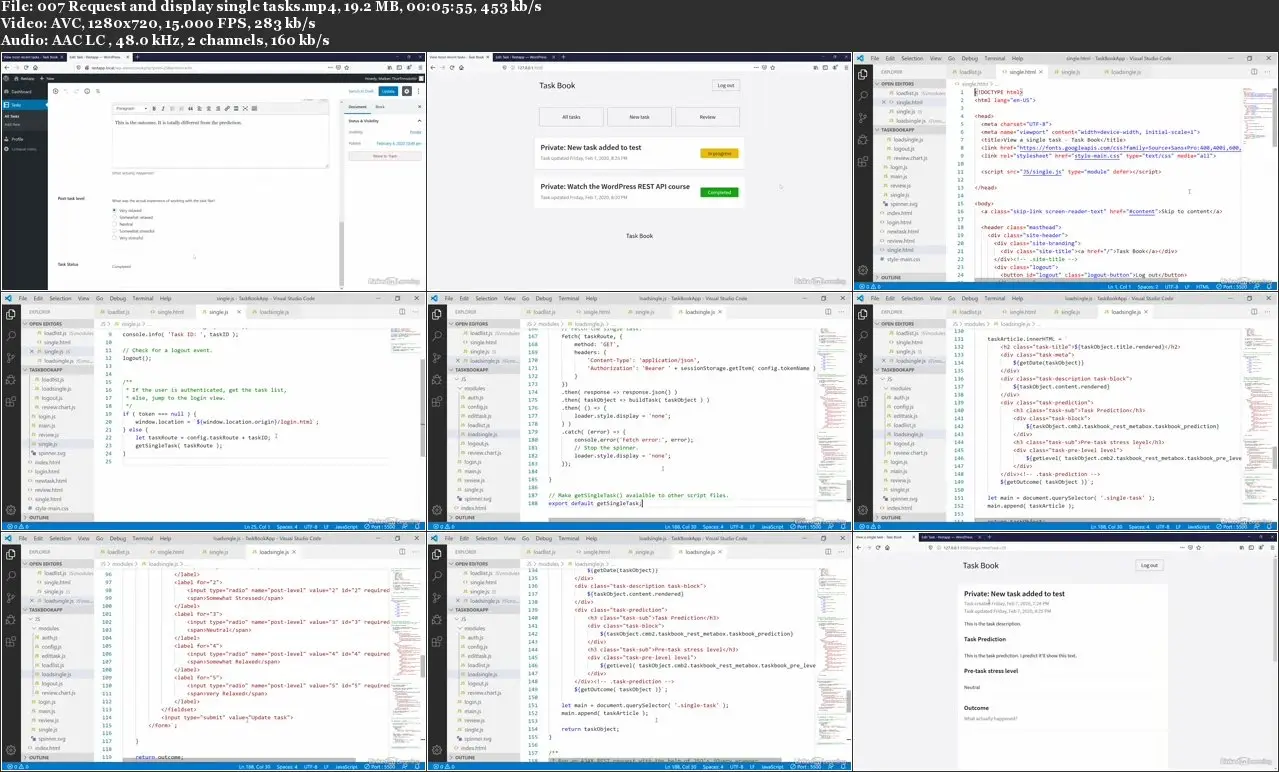Close WordPress settings sidebar with X icon
Screen dimensions: 1279x772
(419, 107)
